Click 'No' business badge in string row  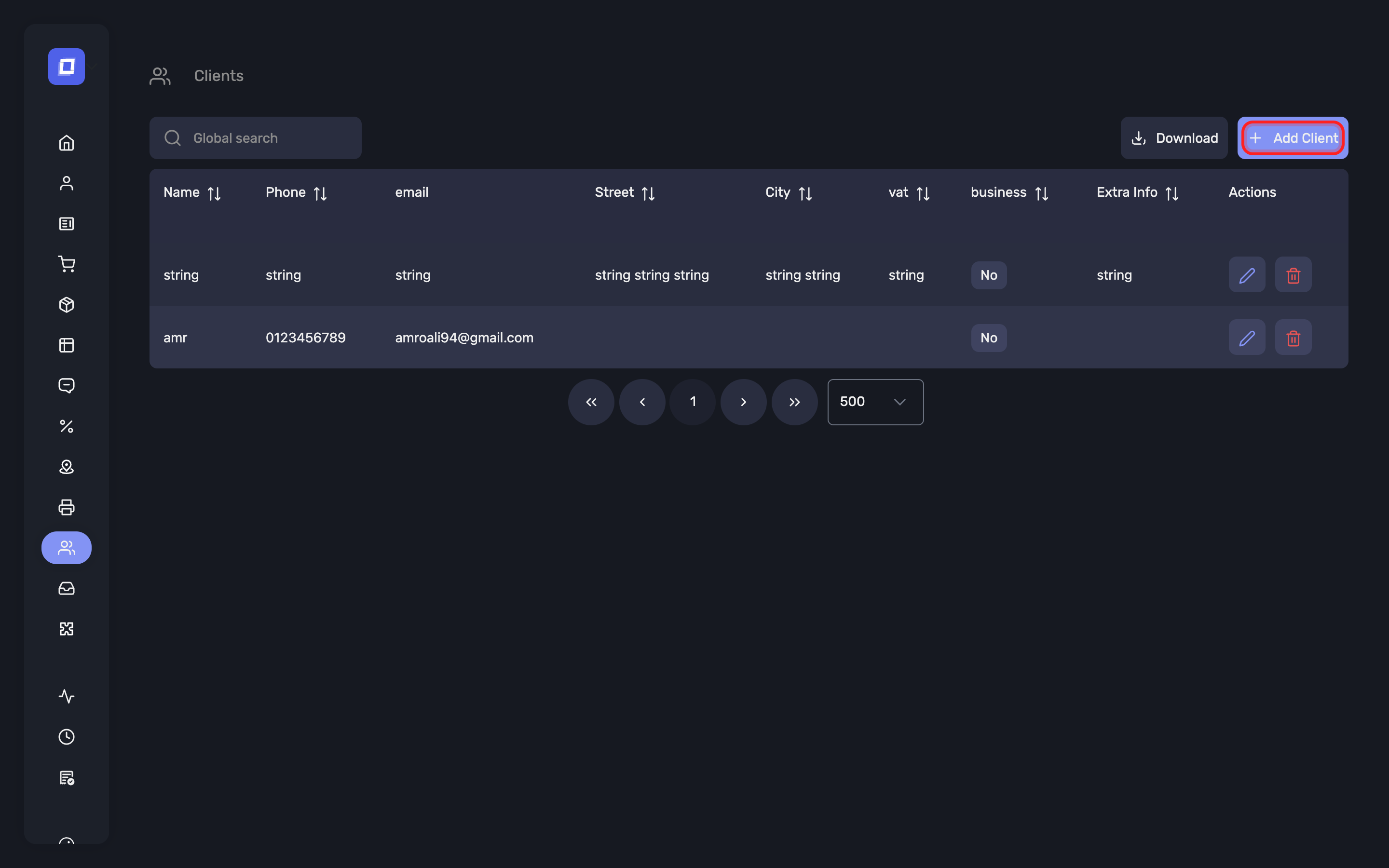(989, 275)
